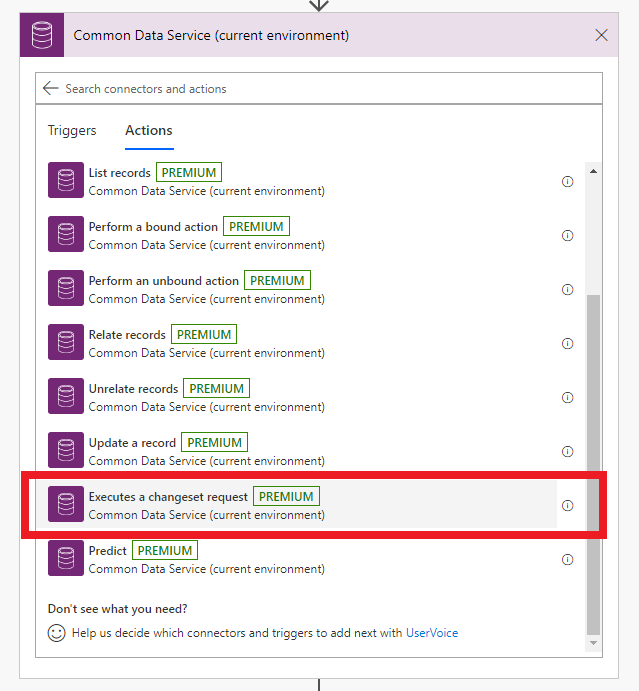Screen dimensions: 639x691
Task: Click the Relate records database icon
Action: [x=66, y=342]
